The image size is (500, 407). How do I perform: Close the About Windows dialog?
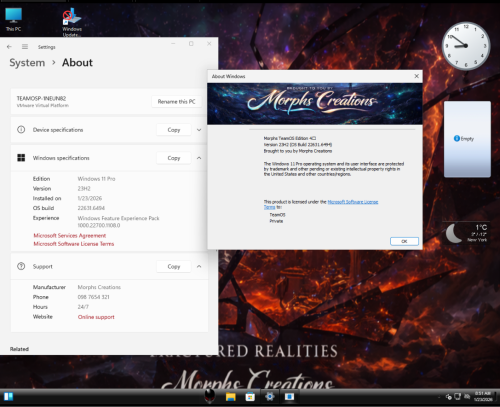[x=416, y=76]
